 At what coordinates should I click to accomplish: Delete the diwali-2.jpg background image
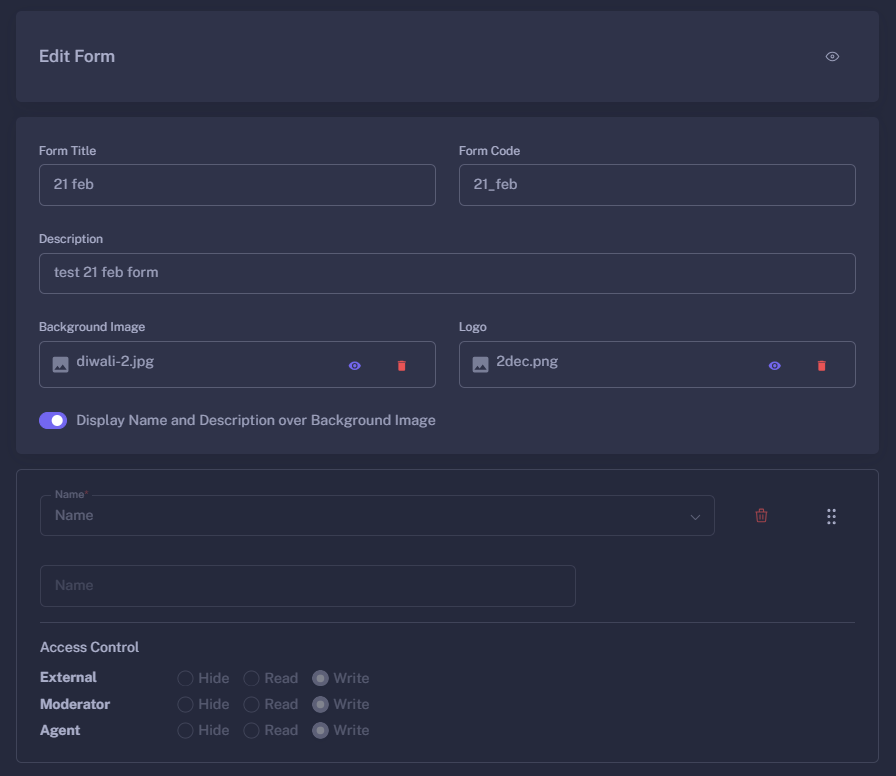point(402,365)
